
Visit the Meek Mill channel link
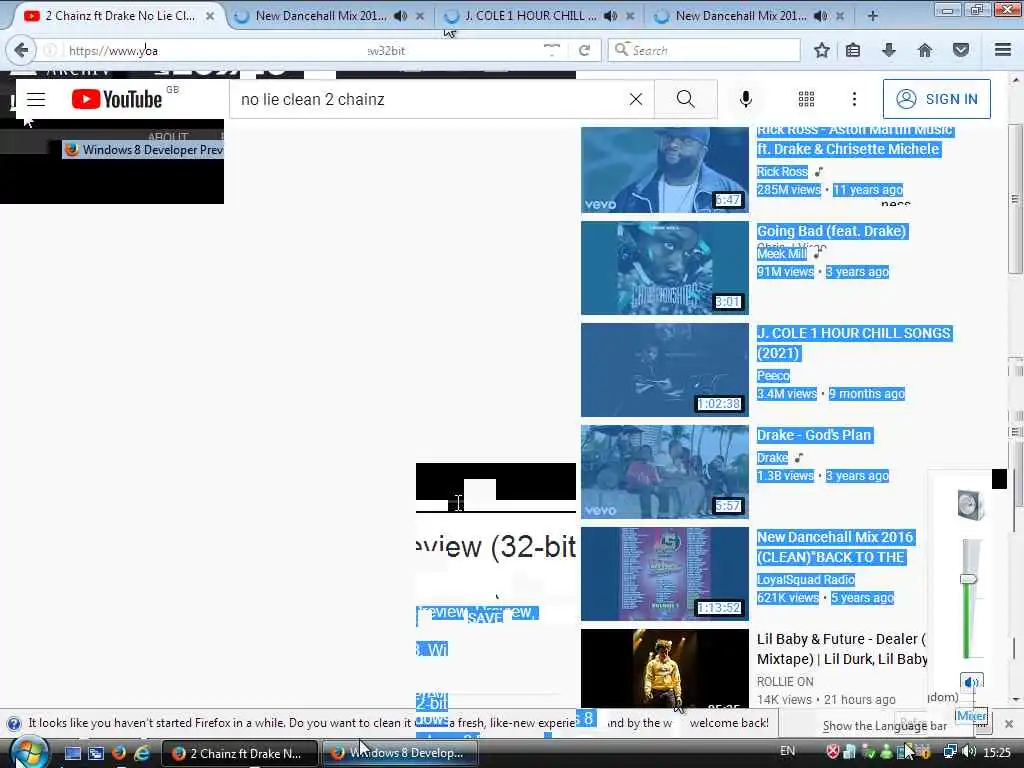pos(782,253)
